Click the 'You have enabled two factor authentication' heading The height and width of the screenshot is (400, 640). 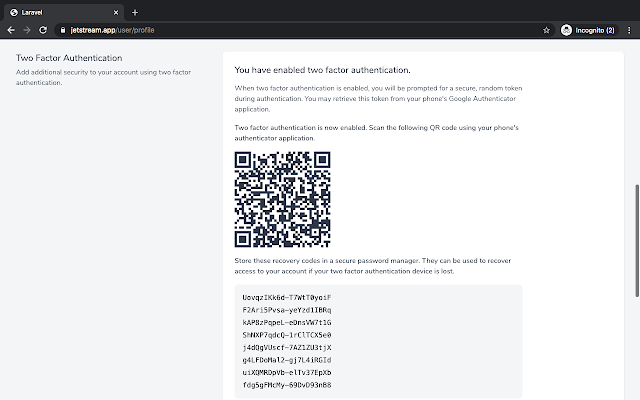click(x=322, y=70)
